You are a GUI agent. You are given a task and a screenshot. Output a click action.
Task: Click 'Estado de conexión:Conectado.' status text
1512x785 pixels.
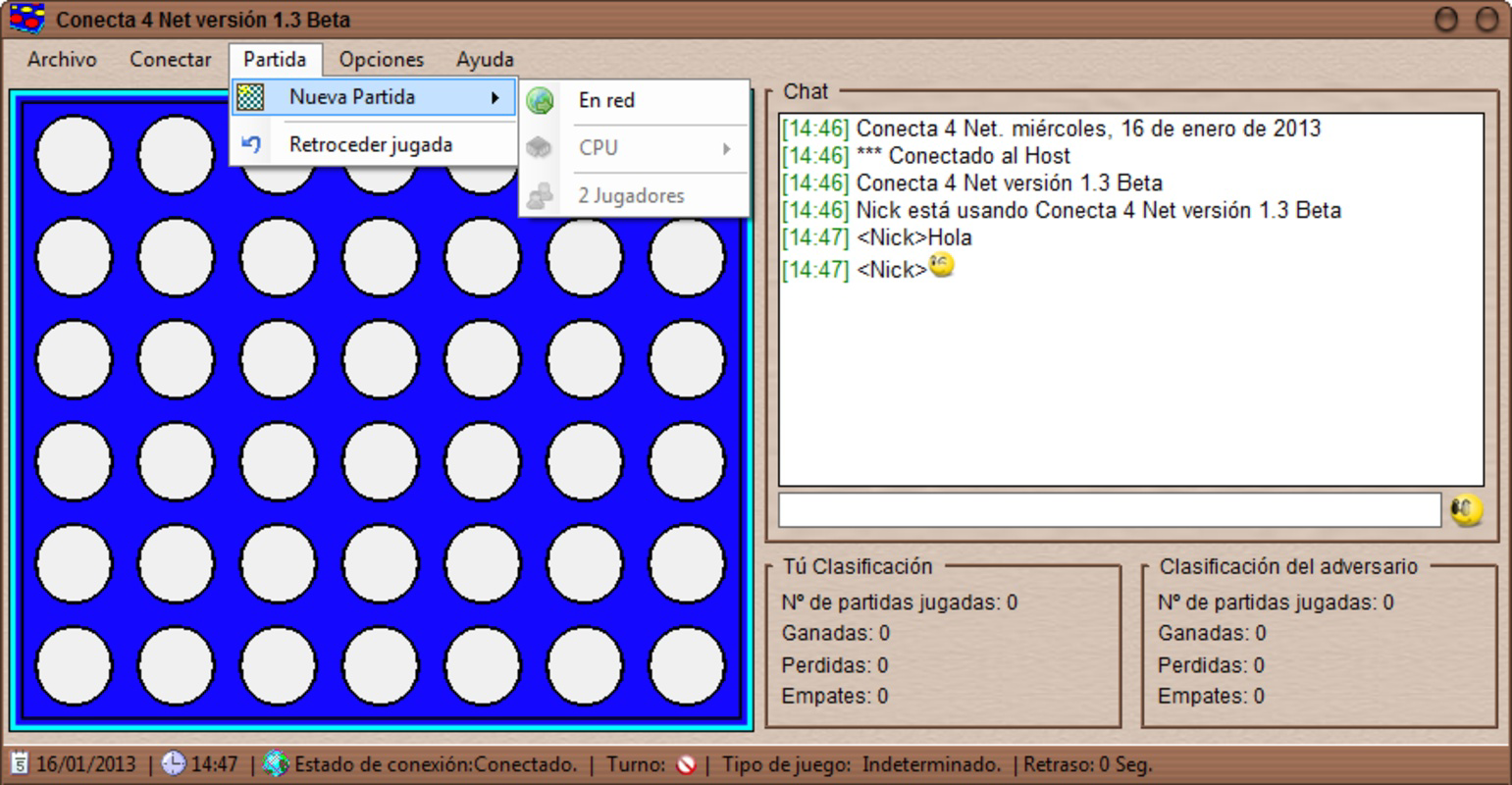click(x=436, y=764)
